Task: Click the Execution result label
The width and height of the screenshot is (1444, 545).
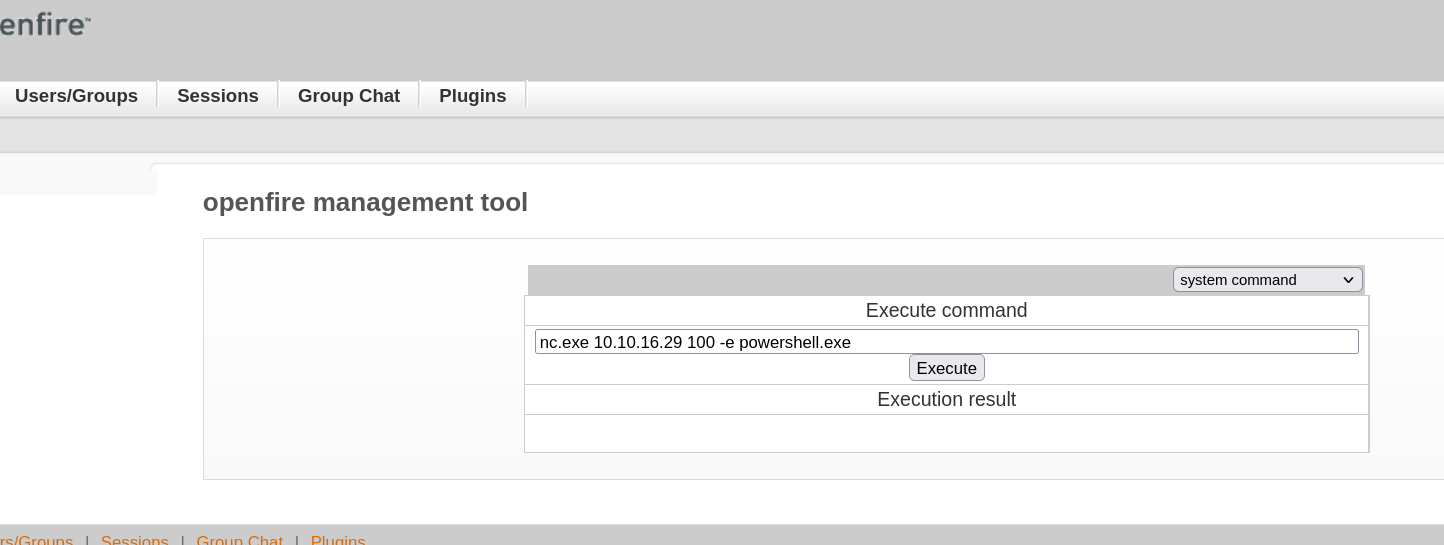Action: coord(947,399)
